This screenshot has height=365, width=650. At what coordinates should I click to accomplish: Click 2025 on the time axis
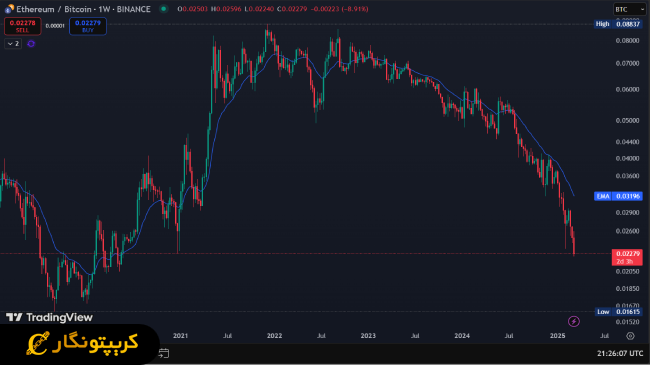pyautogui.click(x=557, y=336)
